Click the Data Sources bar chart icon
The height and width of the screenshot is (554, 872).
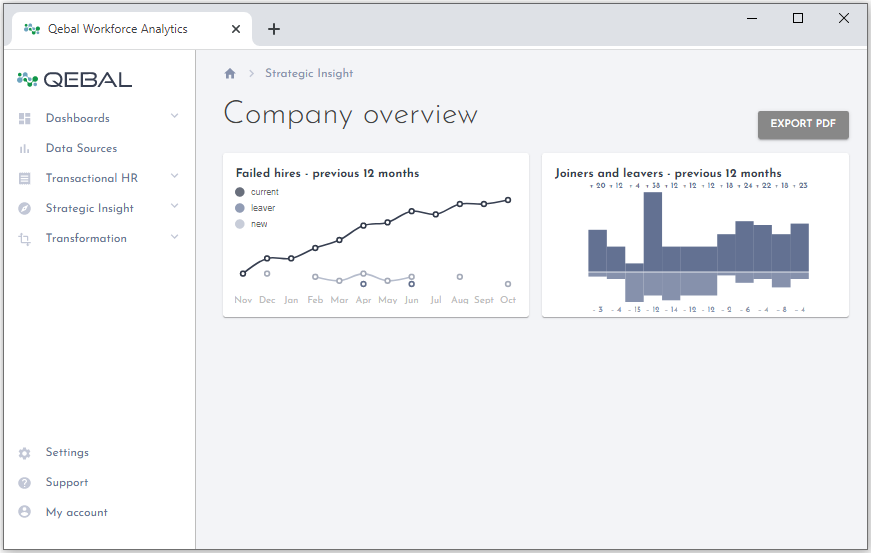[x=24, y=149]
